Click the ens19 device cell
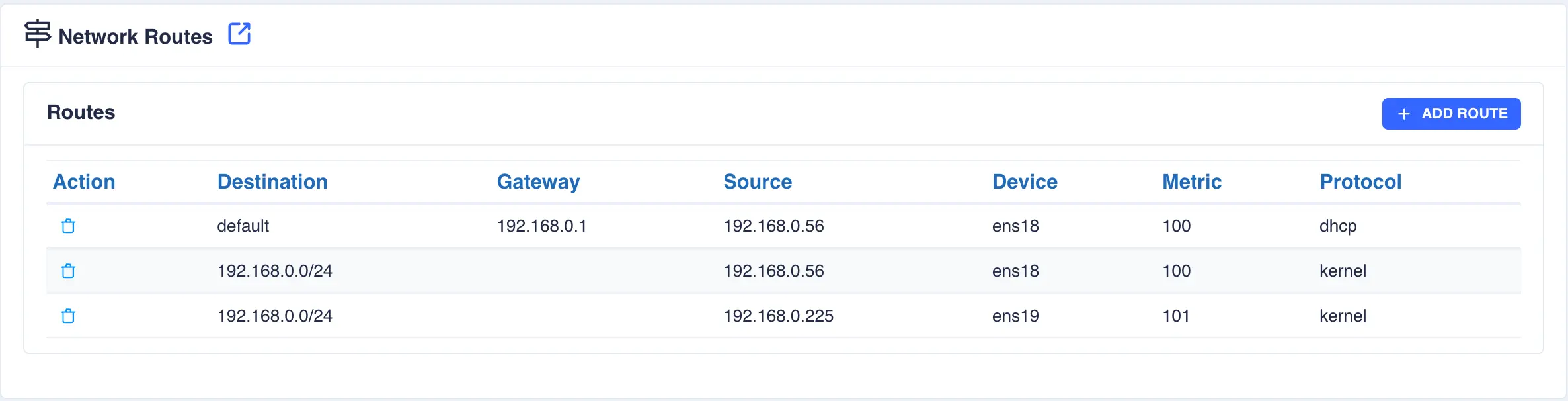This screenshot has width=1568, height=401. (1015, 316)
